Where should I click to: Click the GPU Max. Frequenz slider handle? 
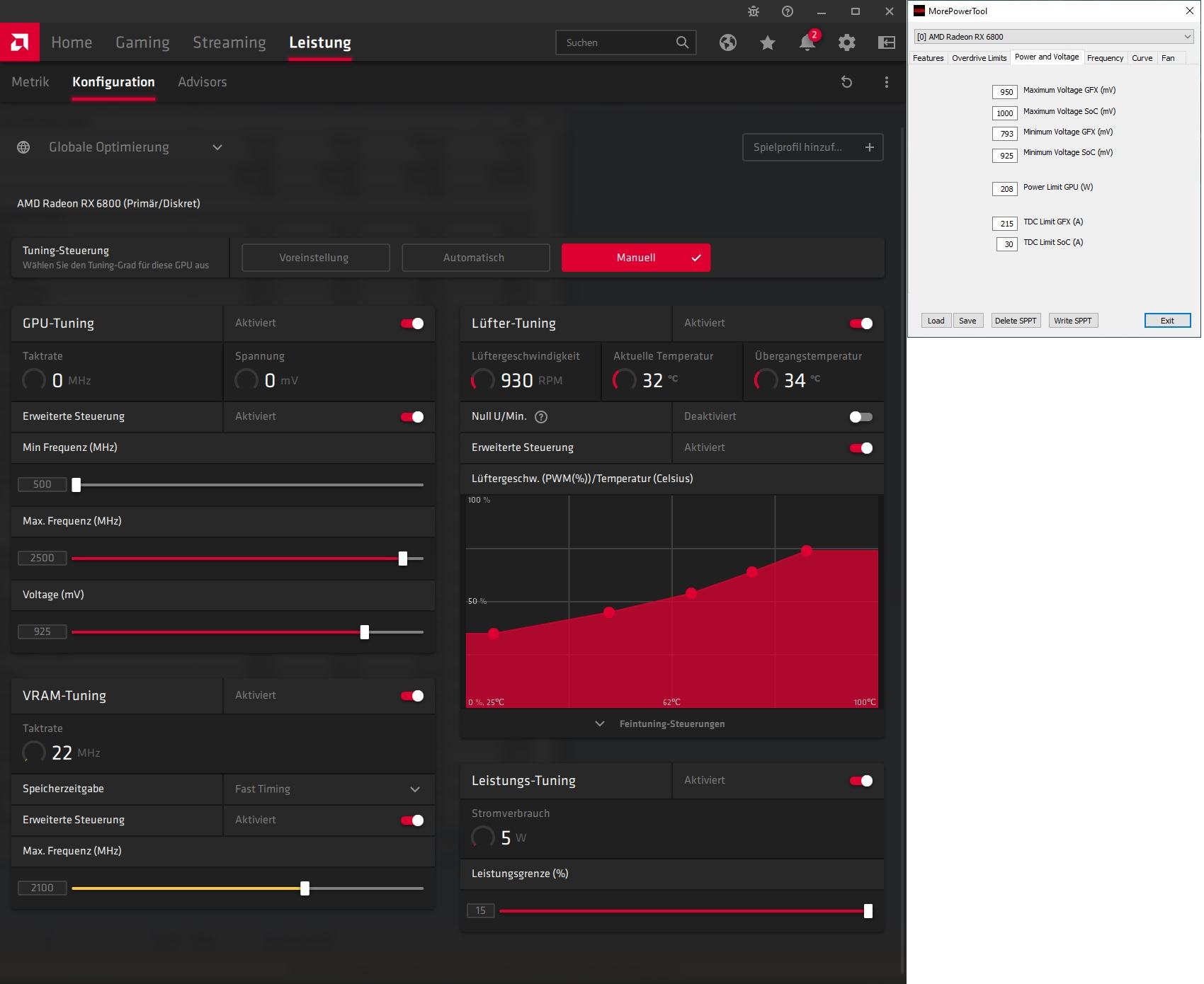tap(403, 559)
